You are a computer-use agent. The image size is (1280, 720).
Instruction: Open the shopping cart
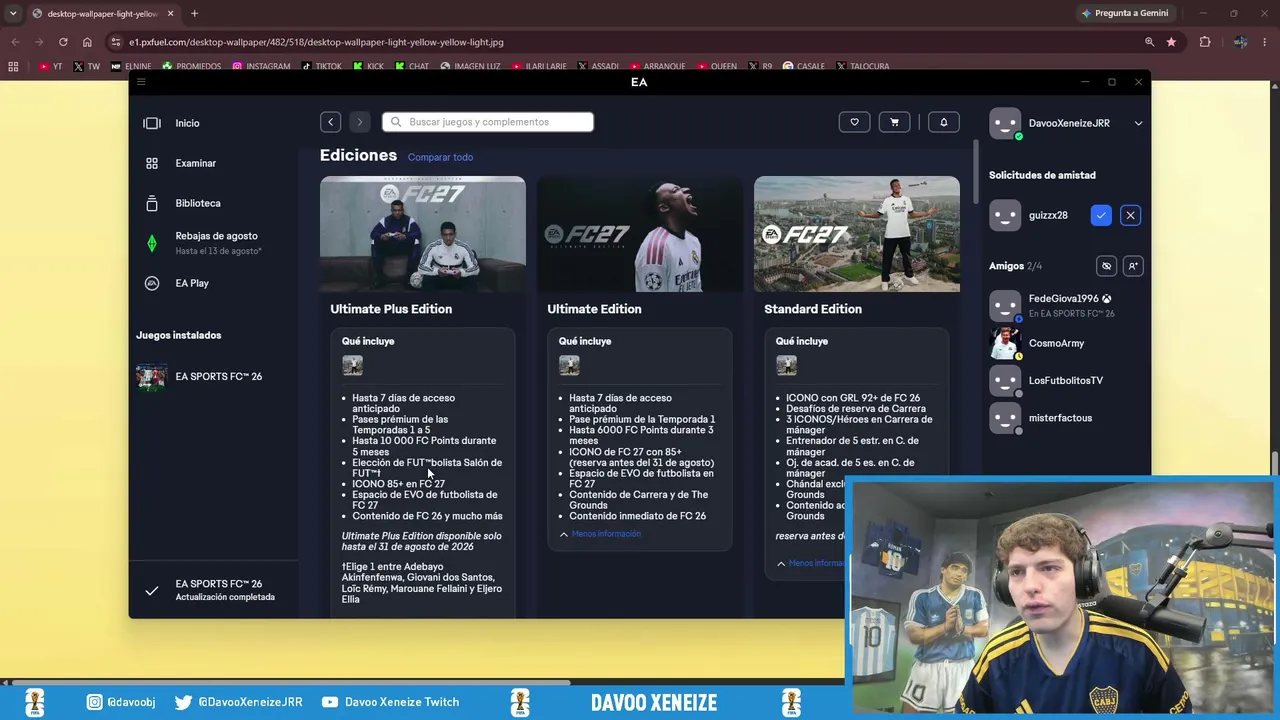[x=894, y=122]
